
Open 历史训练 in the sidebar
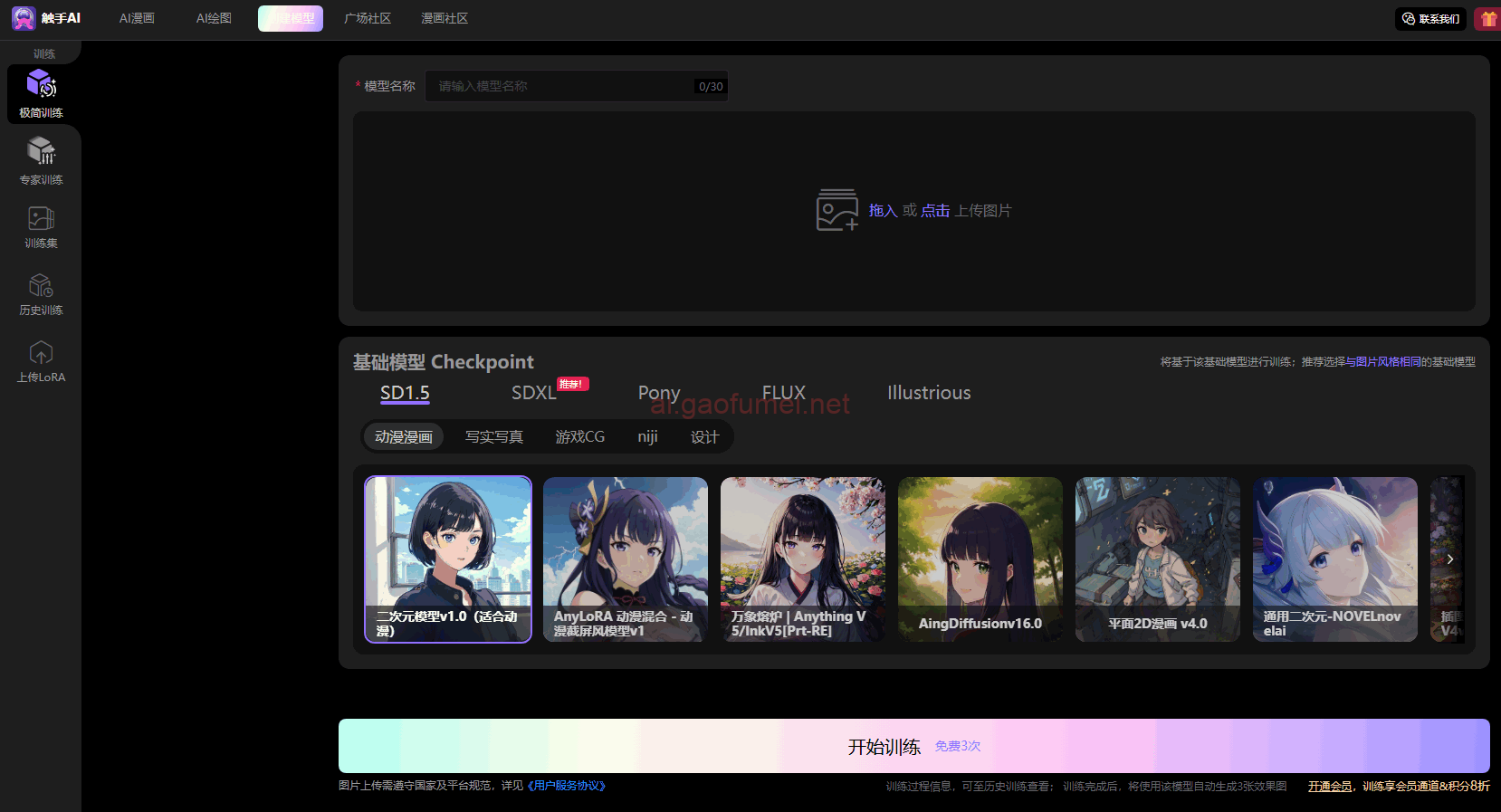[x=41, y=286]
